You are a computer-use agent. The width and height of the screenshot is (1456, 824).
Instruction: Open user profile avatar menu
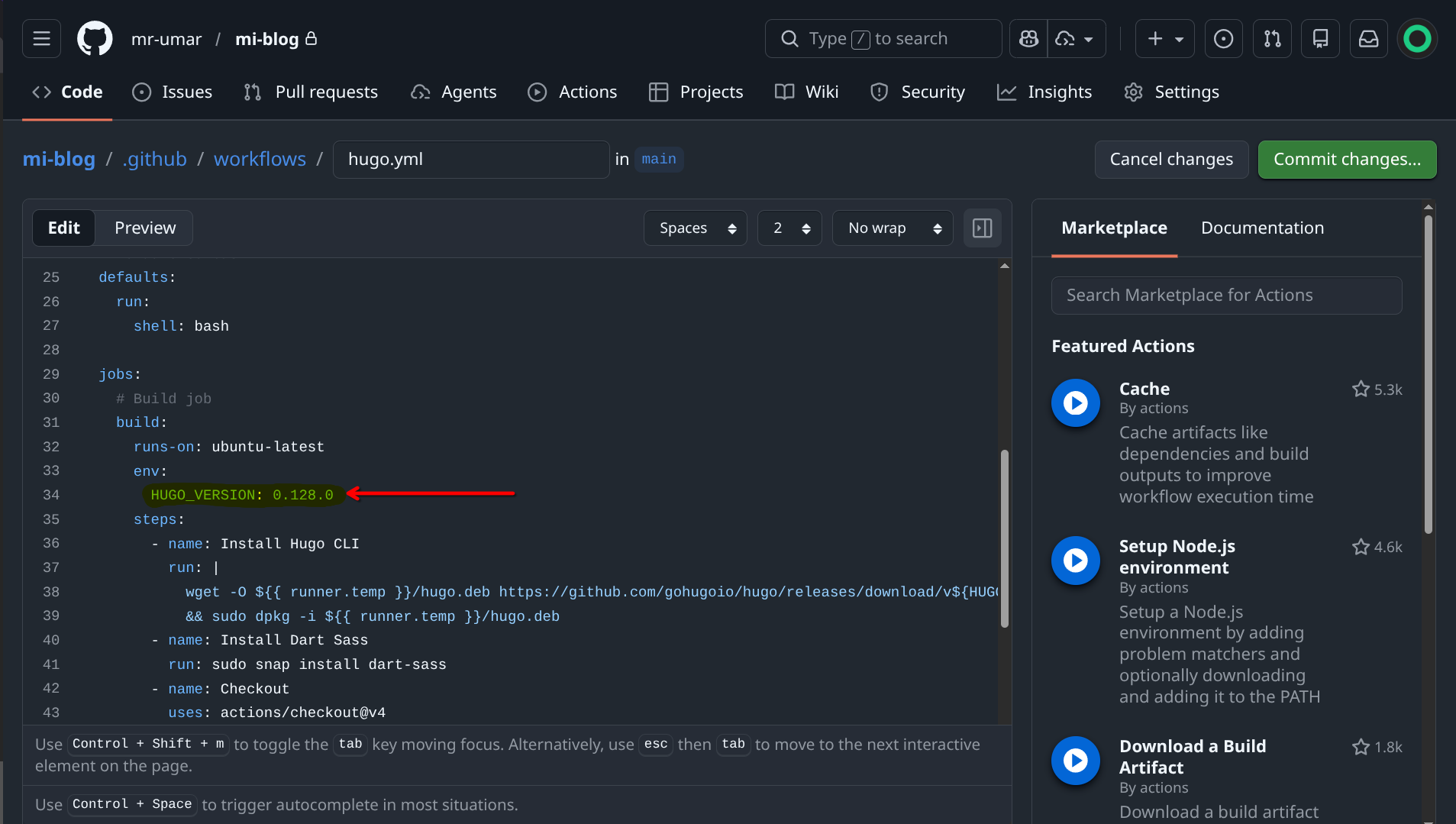pos(1417,39)
